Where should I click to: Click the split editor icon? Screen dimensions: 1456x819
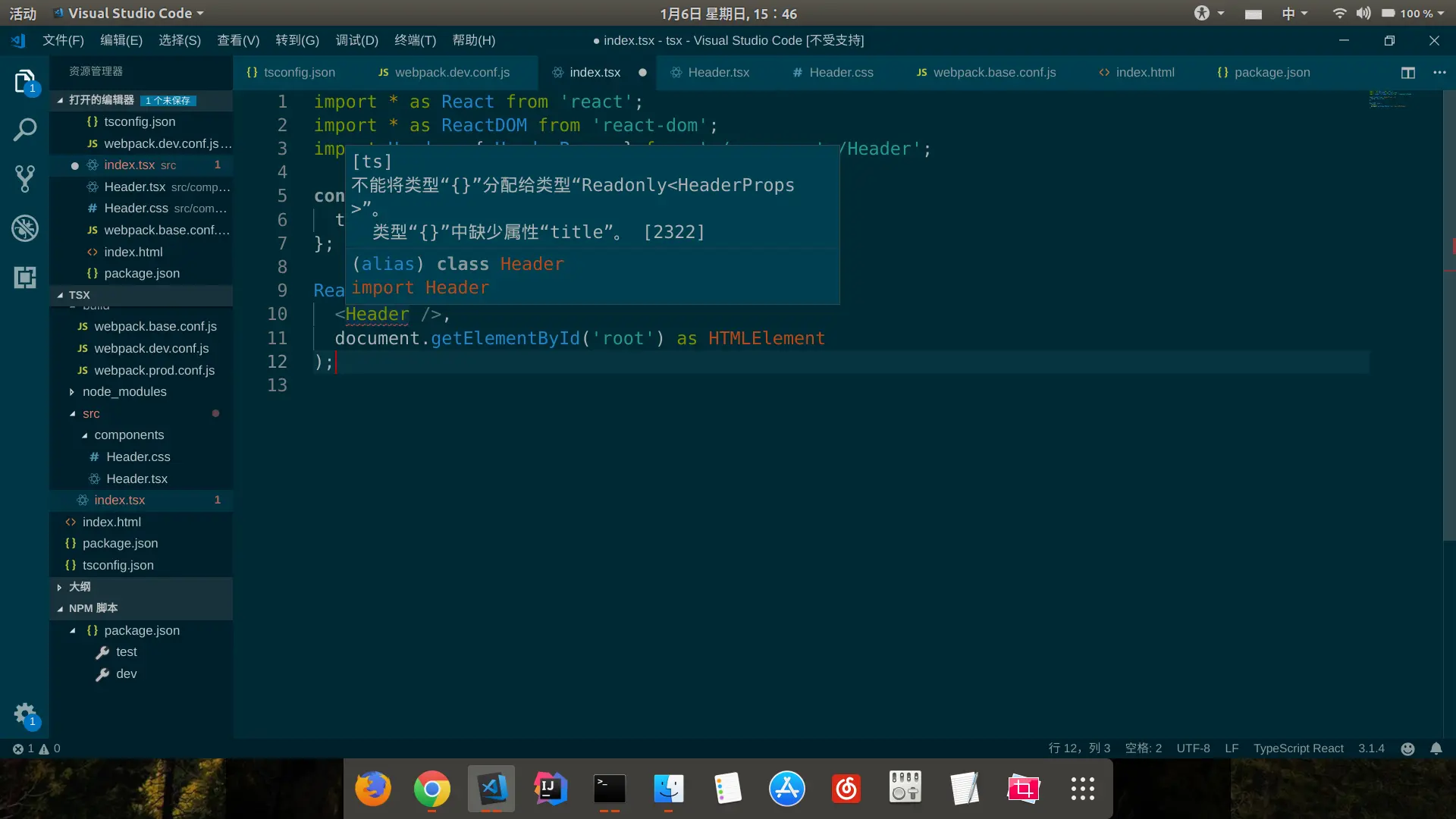pos(1407,73)
